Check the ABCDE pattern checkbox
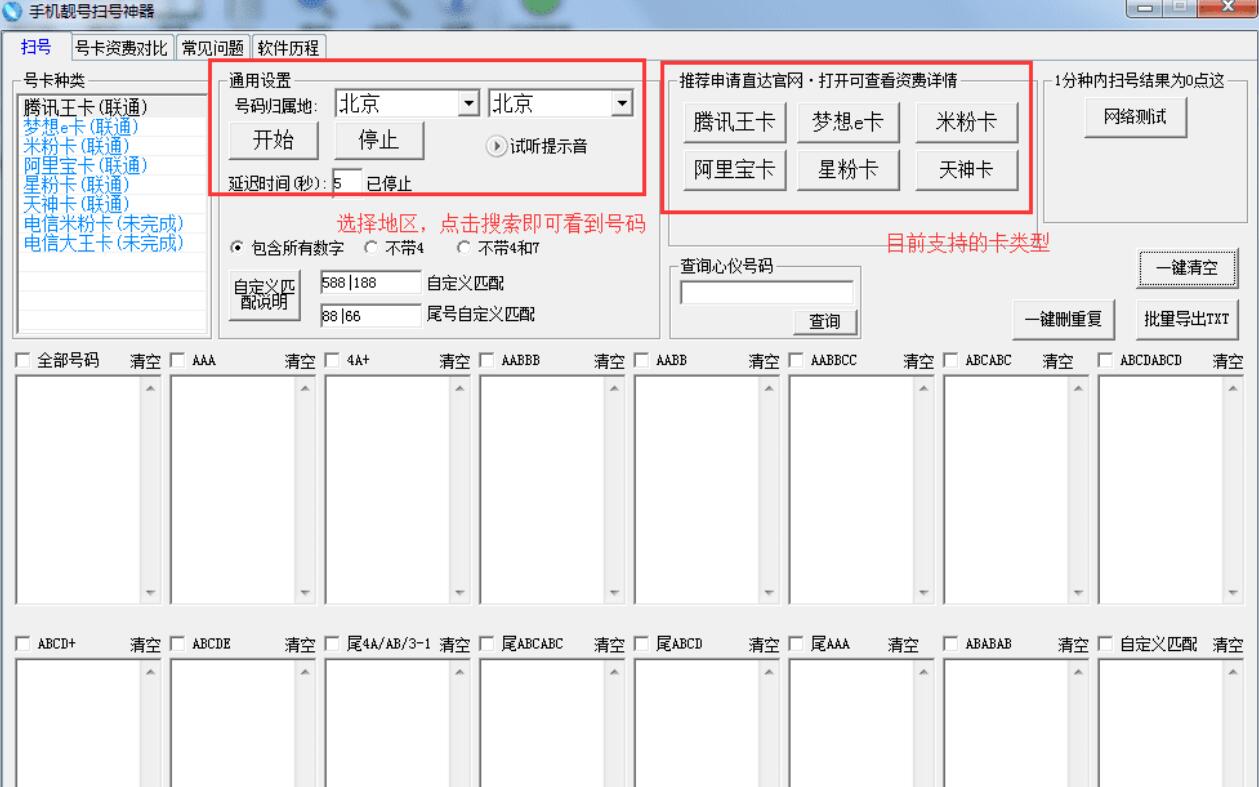Viewport: 1259px width, 787px height. point(177,644)
